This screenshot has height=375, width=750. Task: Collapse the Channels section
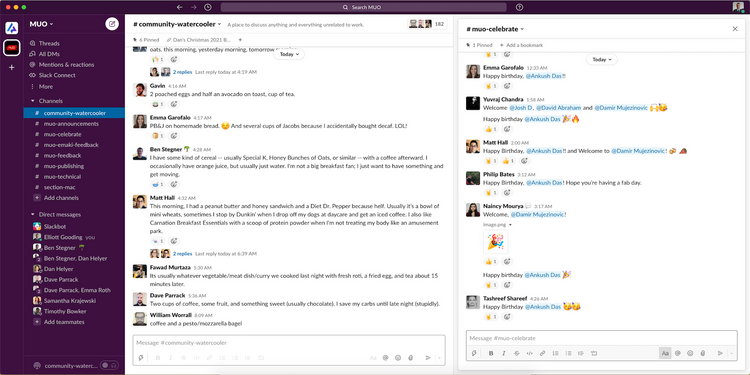[33, 101]
